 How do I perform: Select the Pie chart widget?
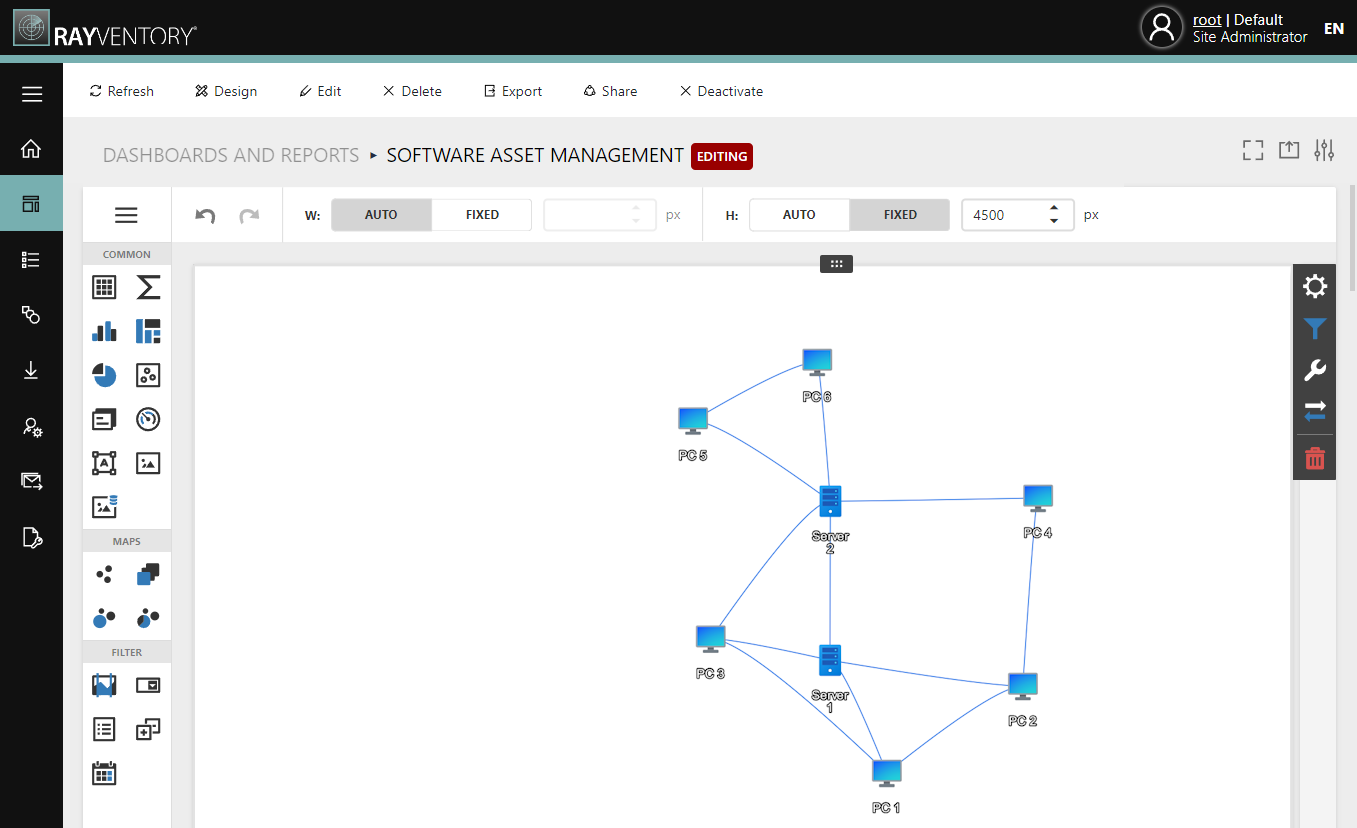104,375
